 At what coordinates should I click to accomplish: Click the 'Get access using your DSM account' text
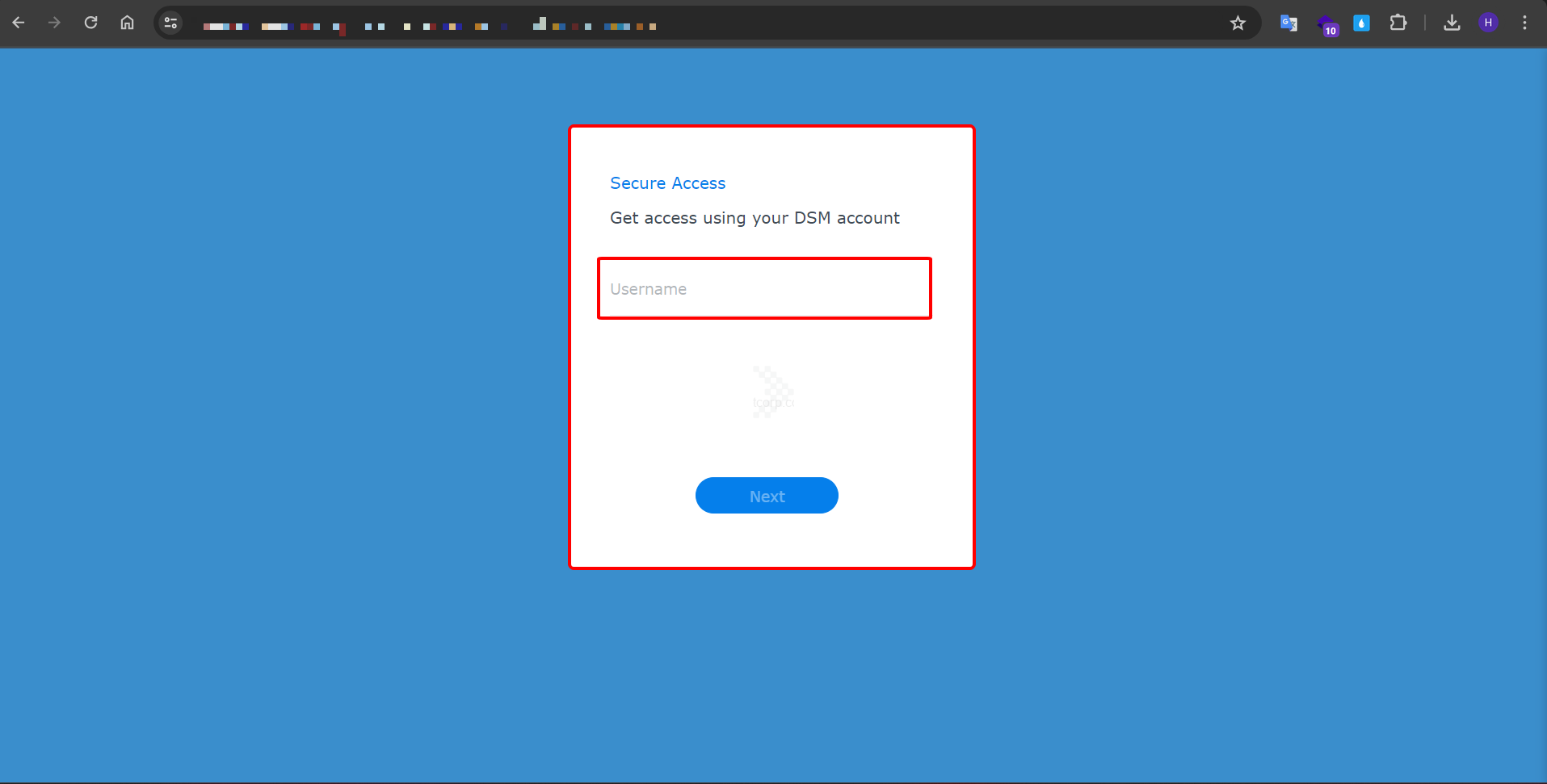pos(755,218)
